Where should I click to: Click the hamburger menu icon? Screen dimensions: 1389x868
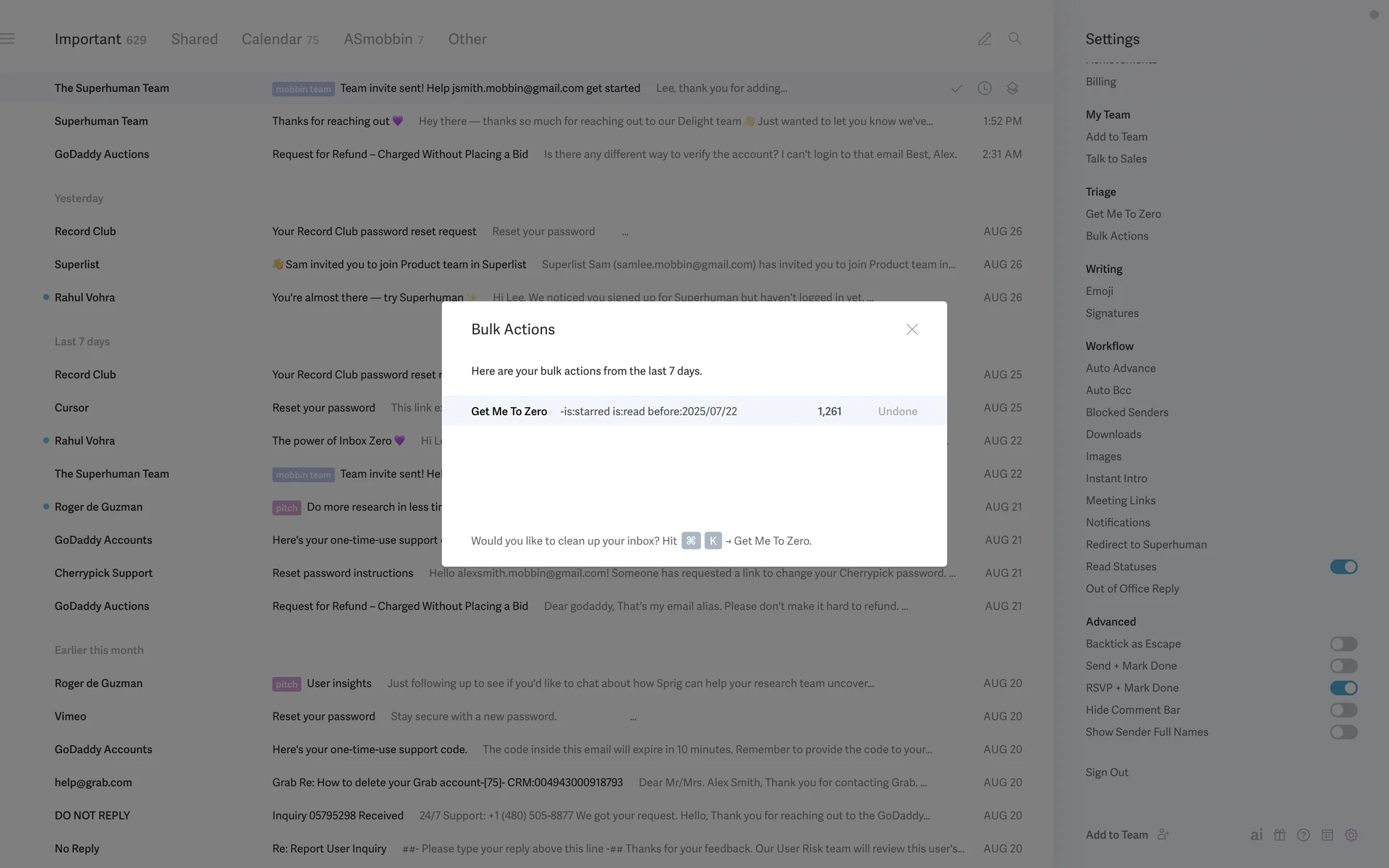click(8, 39)
